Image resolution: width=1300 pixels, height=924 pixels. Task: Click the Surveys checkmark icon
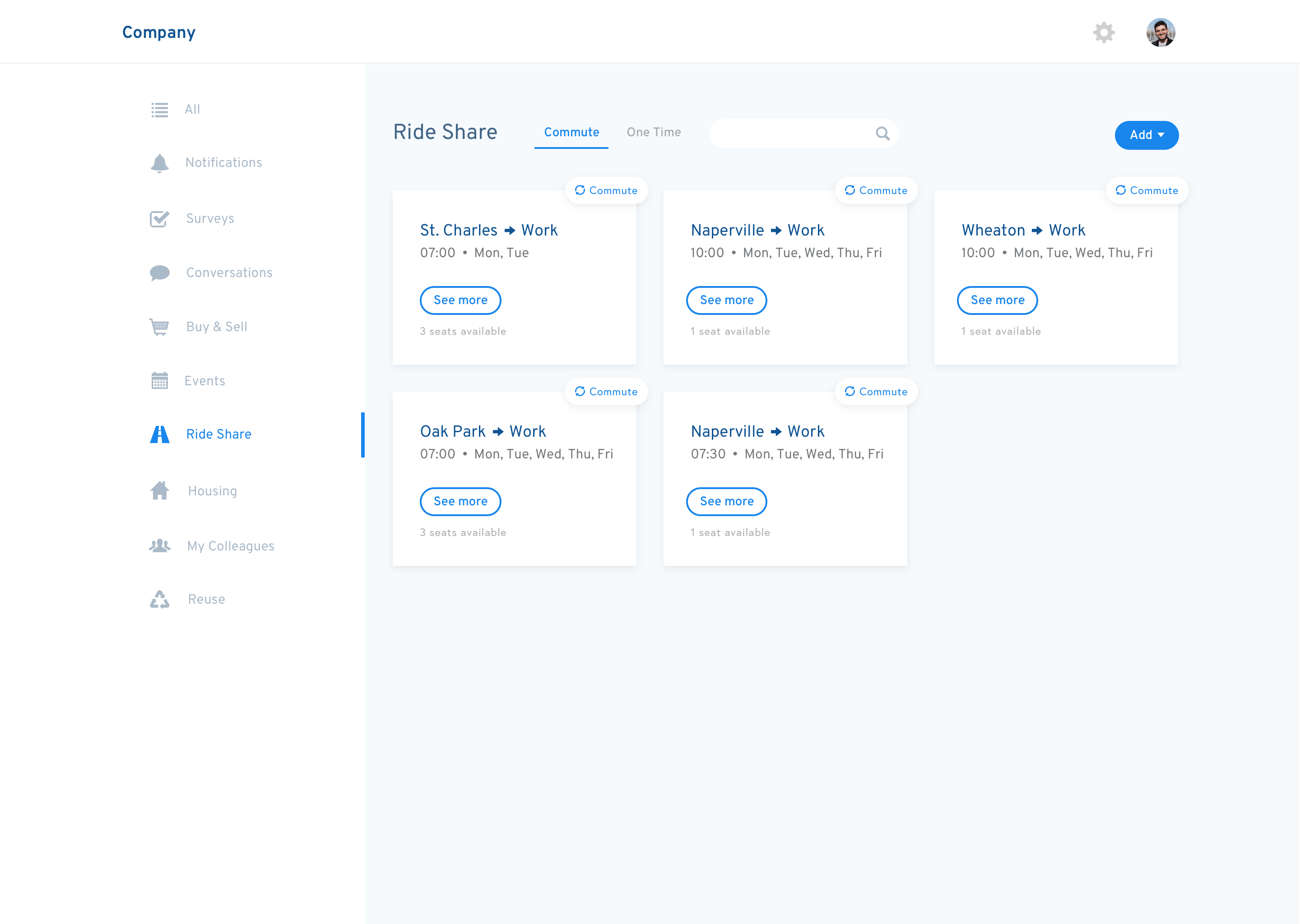(159, 218)
